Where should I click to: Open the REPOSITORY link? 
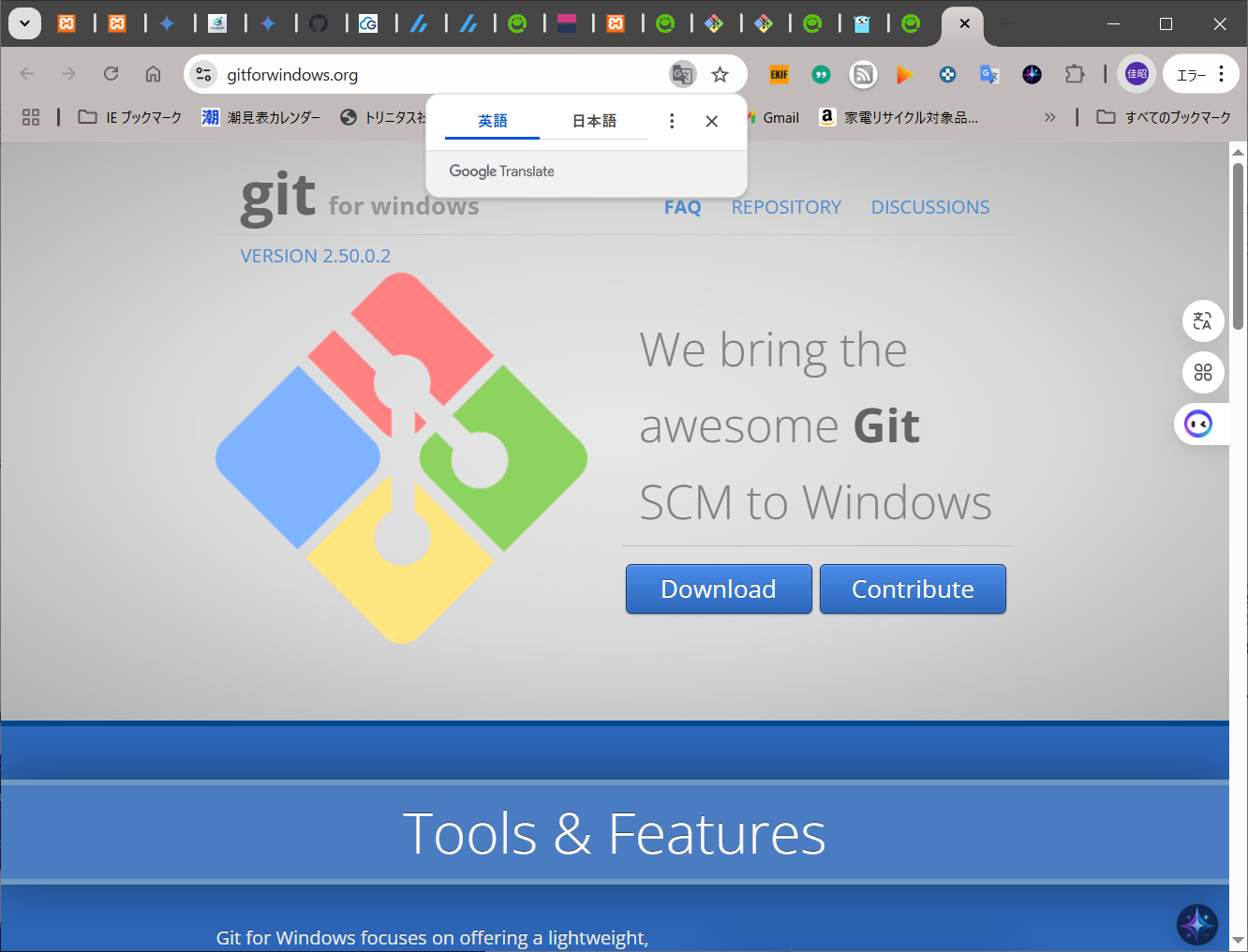(786, 207)
